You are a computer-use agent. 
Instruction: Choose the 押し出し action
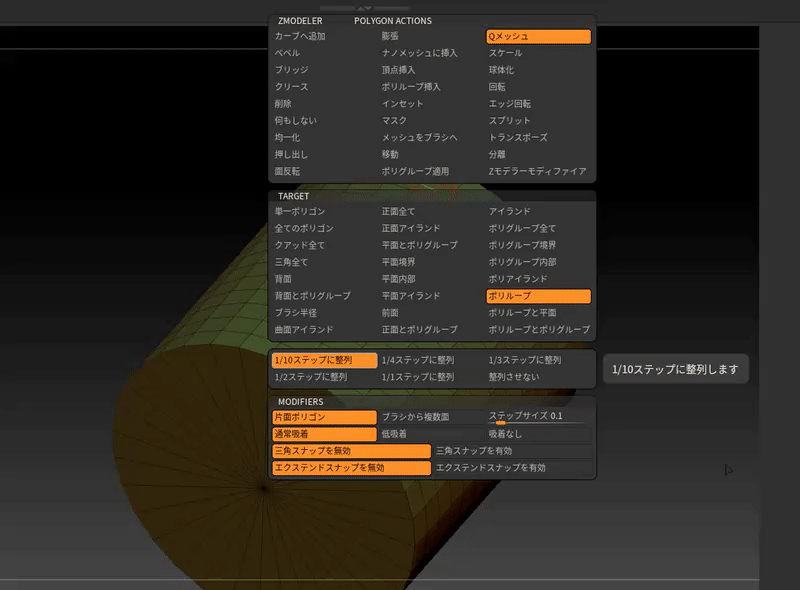[291, 154]
